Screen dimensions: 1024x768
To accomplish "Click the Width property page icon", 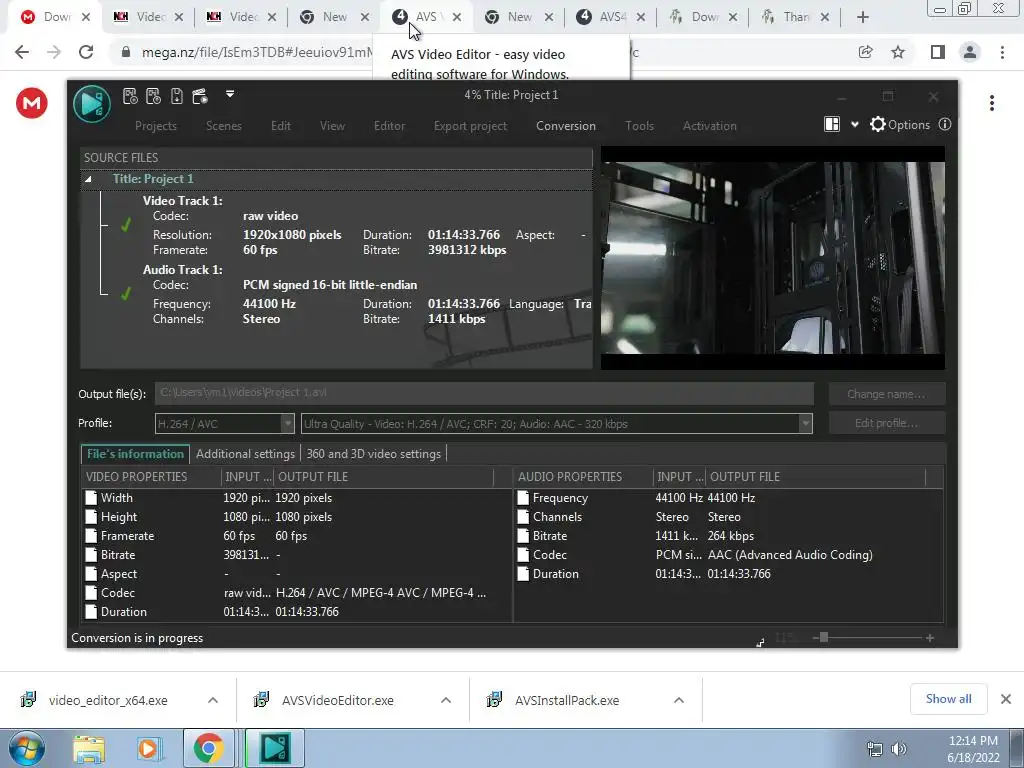I will [x=91, y=498].
